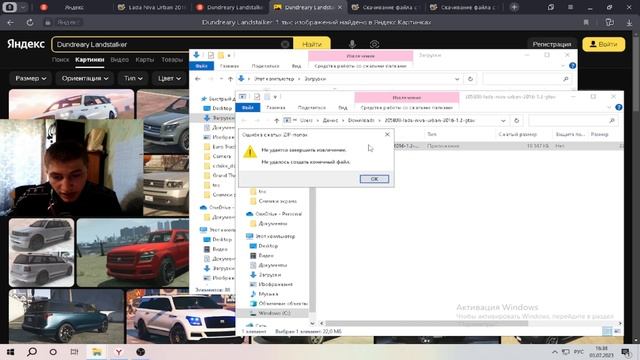Click OK in the ZIP error dialog
This screenshot has height=360, width=640.
pos(374,179)
